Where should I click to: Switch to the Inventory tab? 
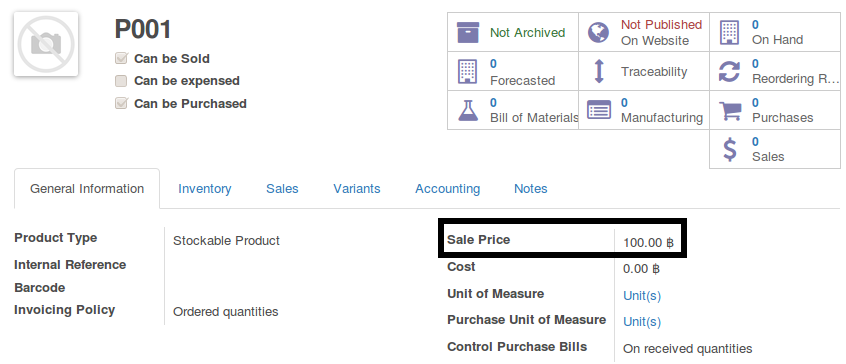pyautogui.click(x=204, y=189)
